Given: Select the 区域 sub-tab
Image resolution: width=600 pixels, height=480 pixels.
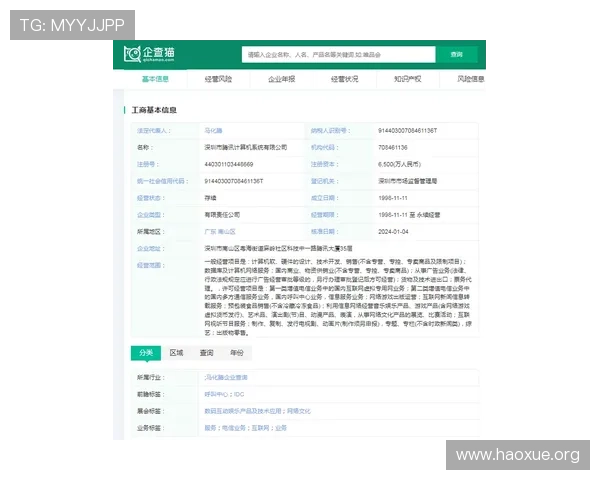Looking at the screenshot, I should click(176, 353).
